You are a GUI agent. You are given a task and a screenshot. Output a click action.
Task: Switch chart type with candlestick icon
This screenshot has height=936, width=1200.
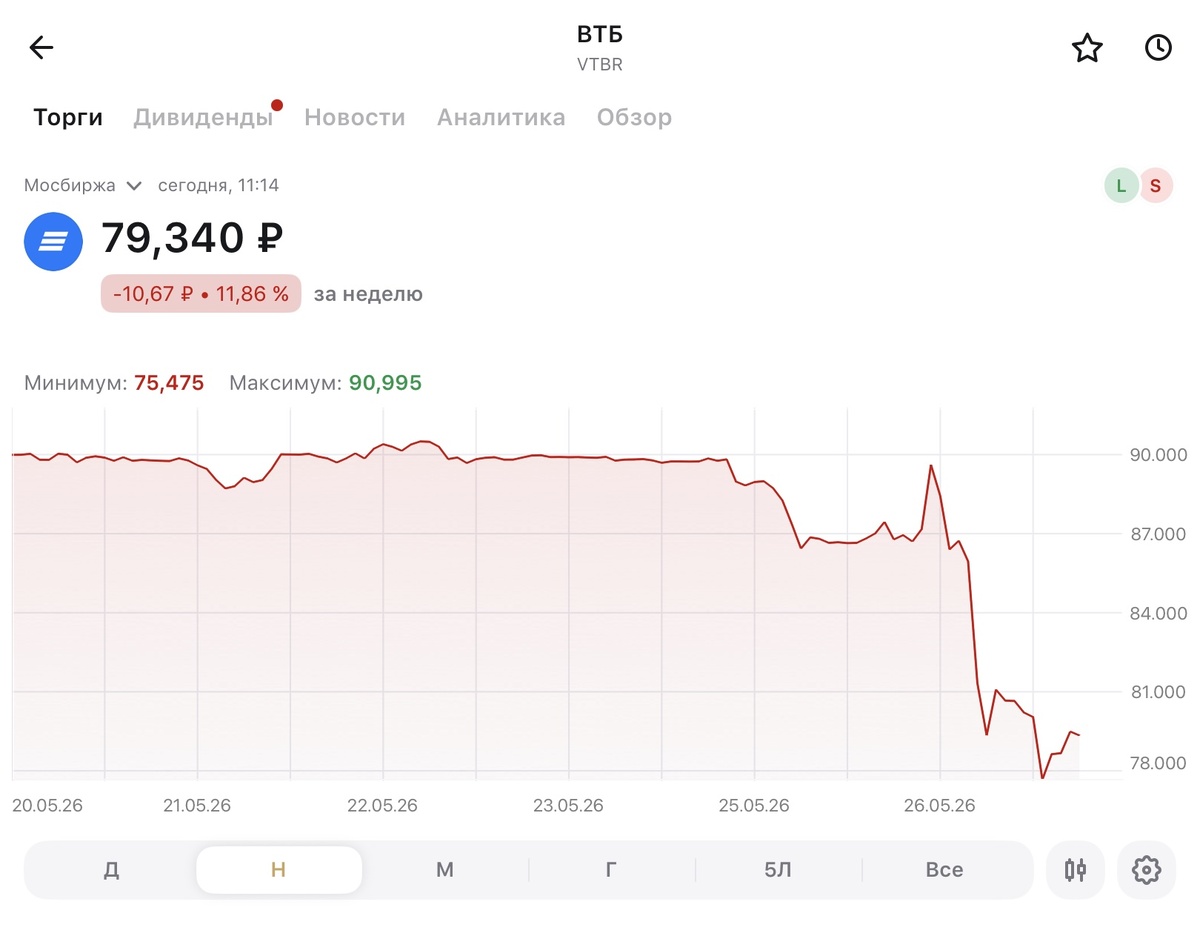[1075, 869]
